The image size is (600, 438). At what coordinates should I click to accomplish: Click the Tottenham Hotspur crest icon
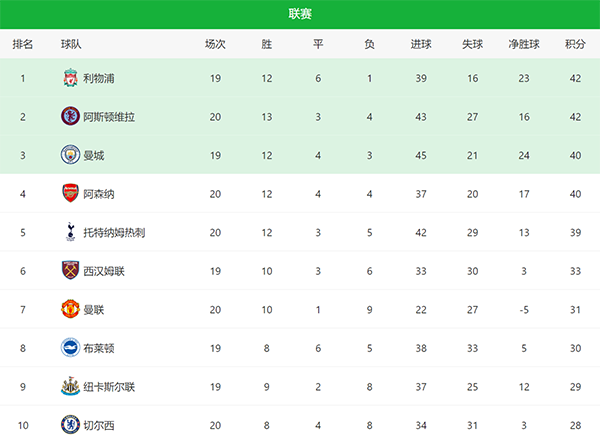tap(70, 232)
